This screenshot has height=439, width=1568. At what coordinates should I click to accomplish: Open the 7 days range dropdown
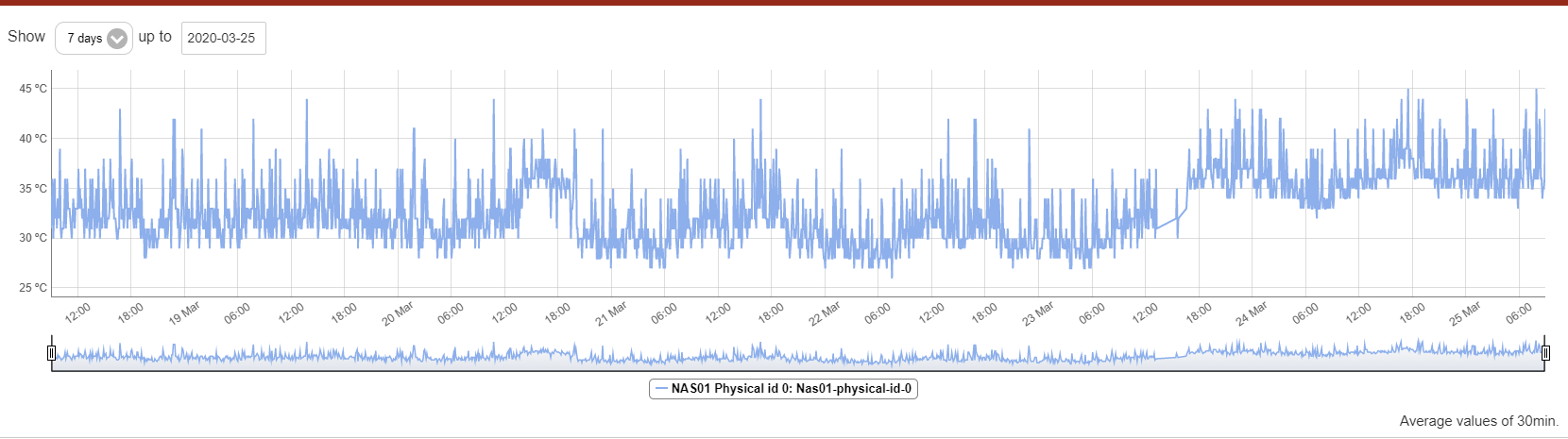click(x=94, y=38)
